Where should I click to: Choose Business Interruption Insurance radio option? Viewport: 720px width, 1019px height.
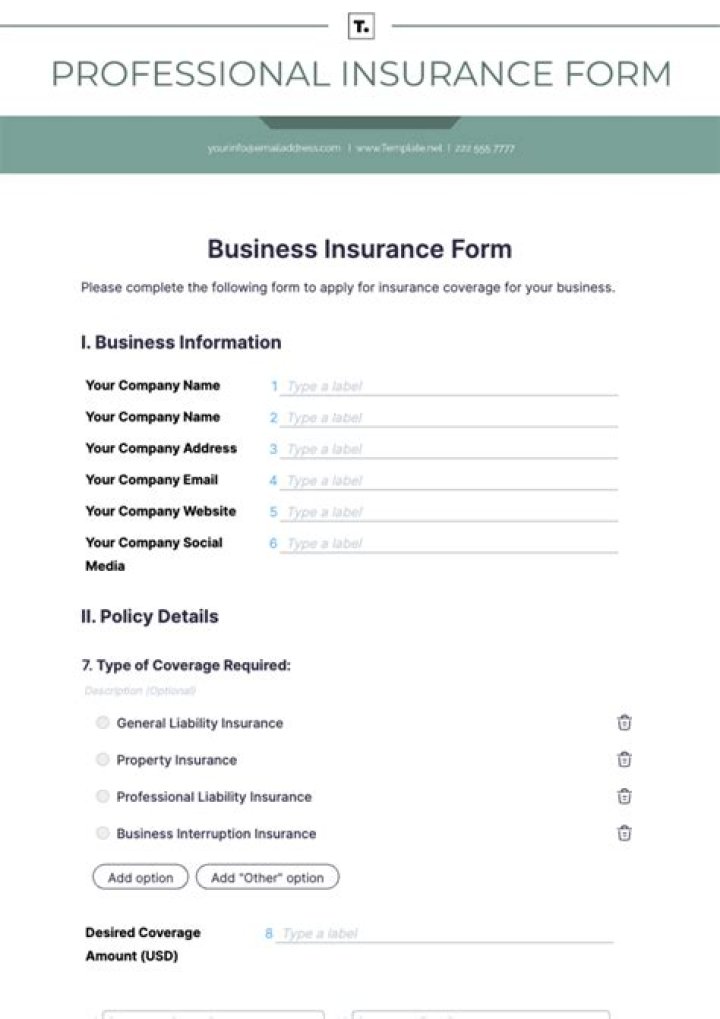tap(102, 833)
